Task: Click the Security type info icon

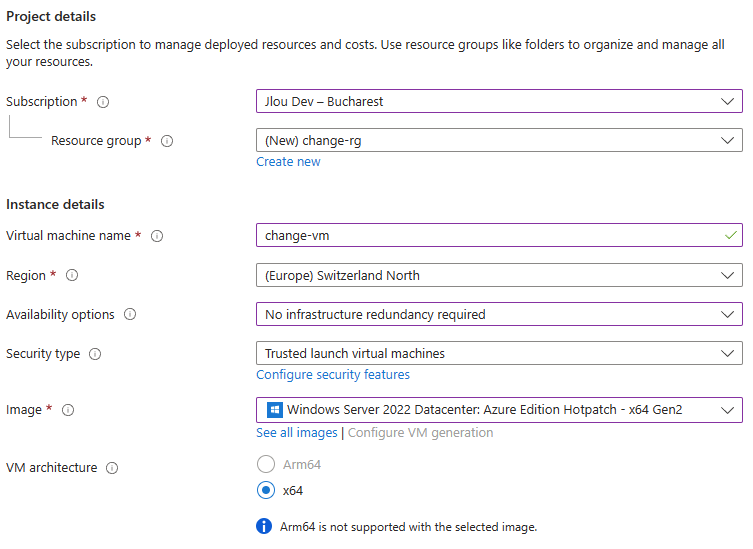Action: click(95, 354)
